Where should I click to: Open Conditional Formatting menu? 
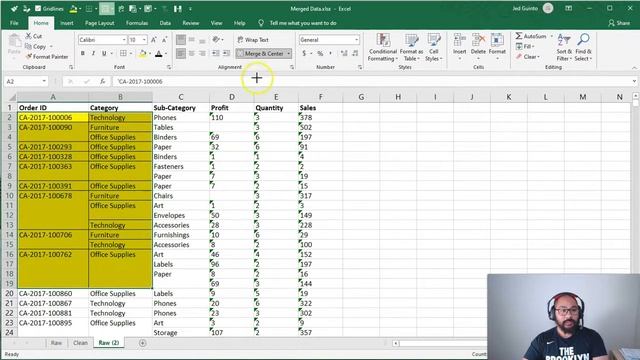[x=383, y=47]
